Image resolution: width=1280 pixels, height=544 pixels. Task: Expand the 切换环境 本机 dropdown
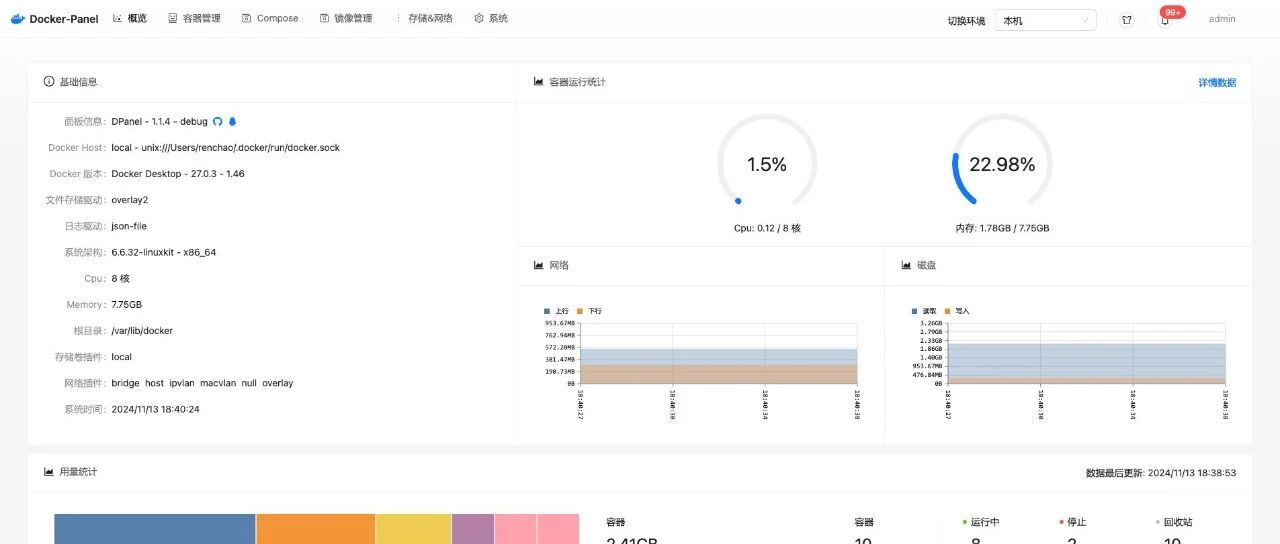click(1046, 20)
